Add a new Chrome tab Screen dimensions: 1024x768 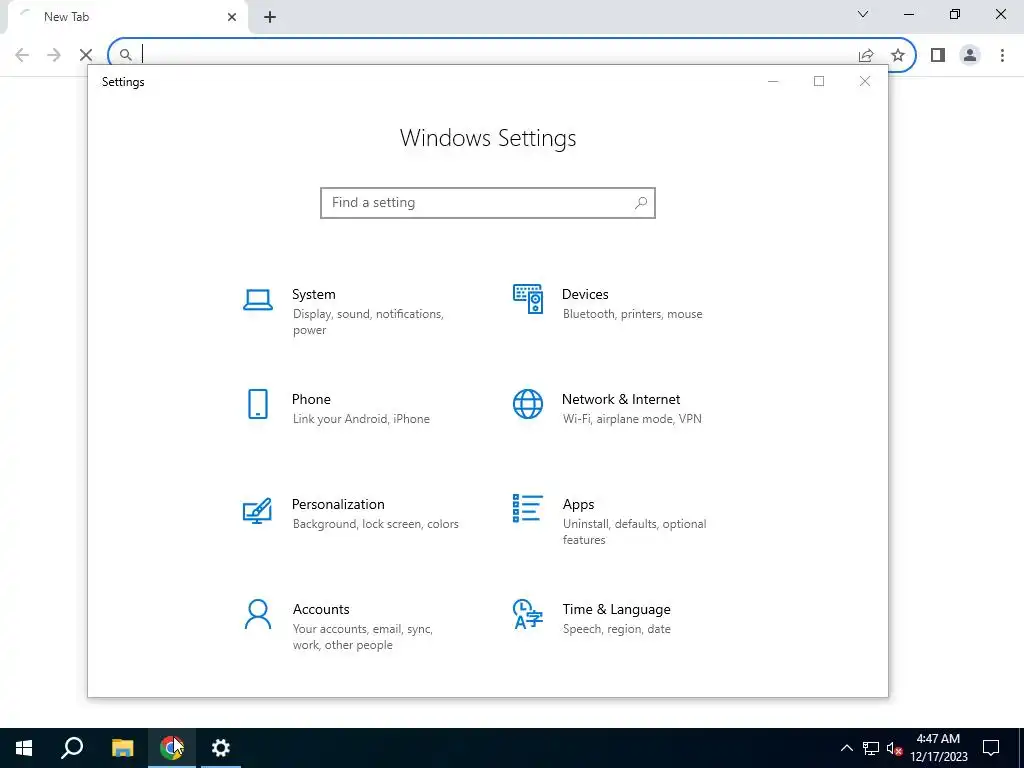point(270,18)
